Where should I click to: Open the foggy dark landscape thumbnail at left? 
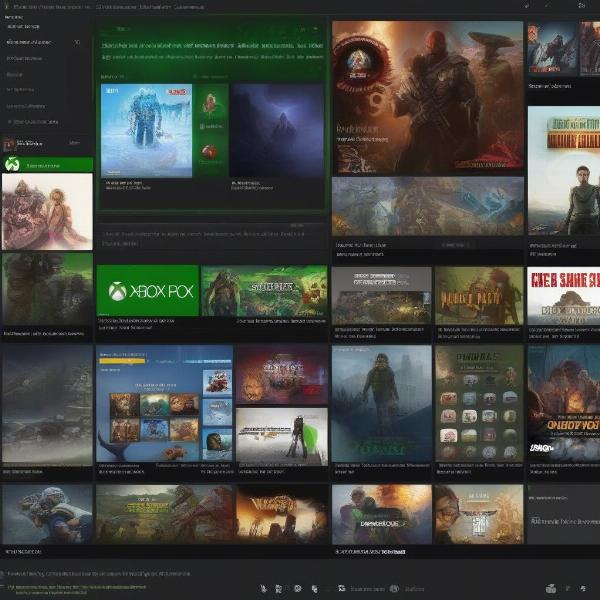tap(47, 406)
